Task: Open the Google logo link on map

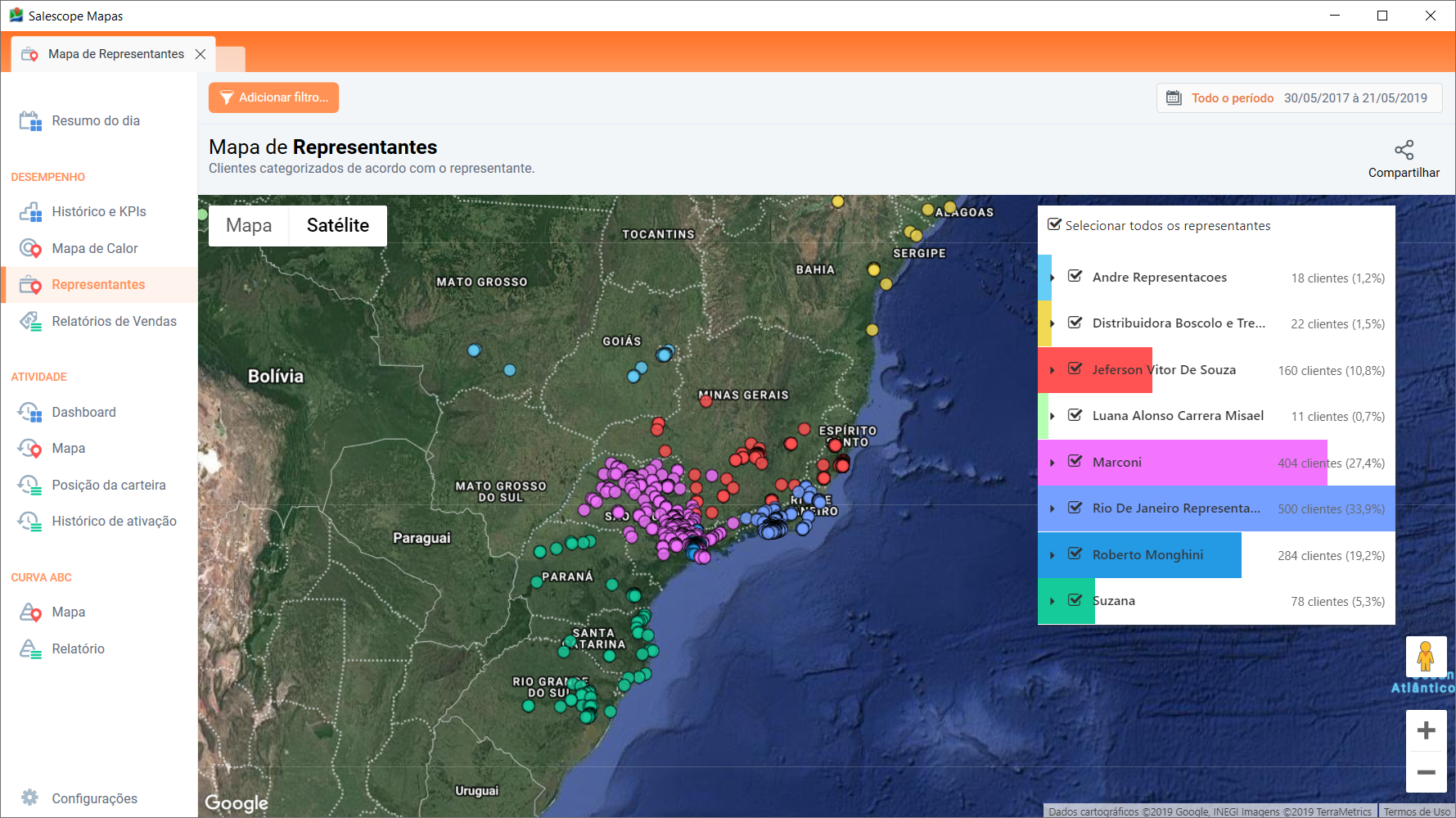Action: point(237,802)
